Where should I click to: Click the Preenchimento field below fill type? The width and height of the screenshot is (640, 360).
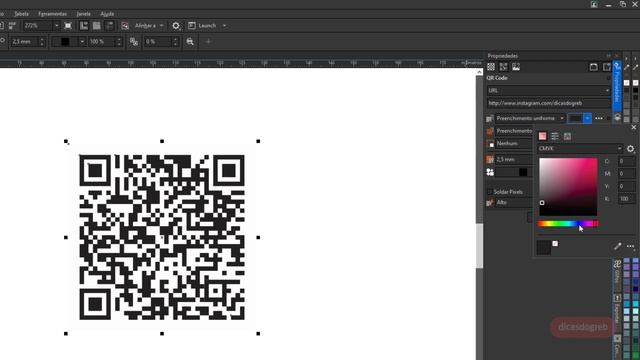point(514,131)
